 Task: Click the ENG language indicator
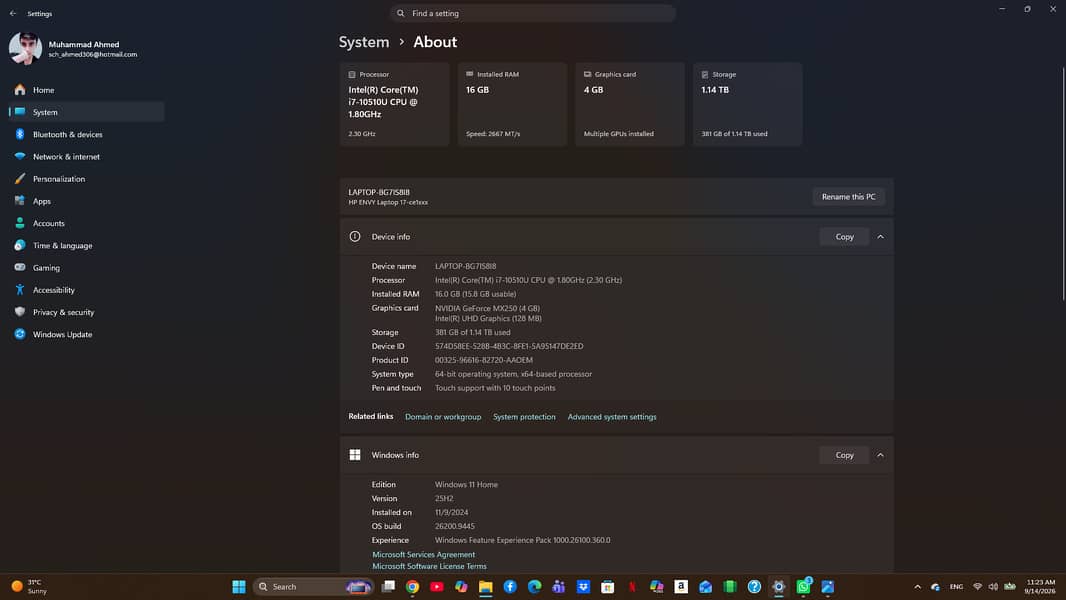coord(956,586)
